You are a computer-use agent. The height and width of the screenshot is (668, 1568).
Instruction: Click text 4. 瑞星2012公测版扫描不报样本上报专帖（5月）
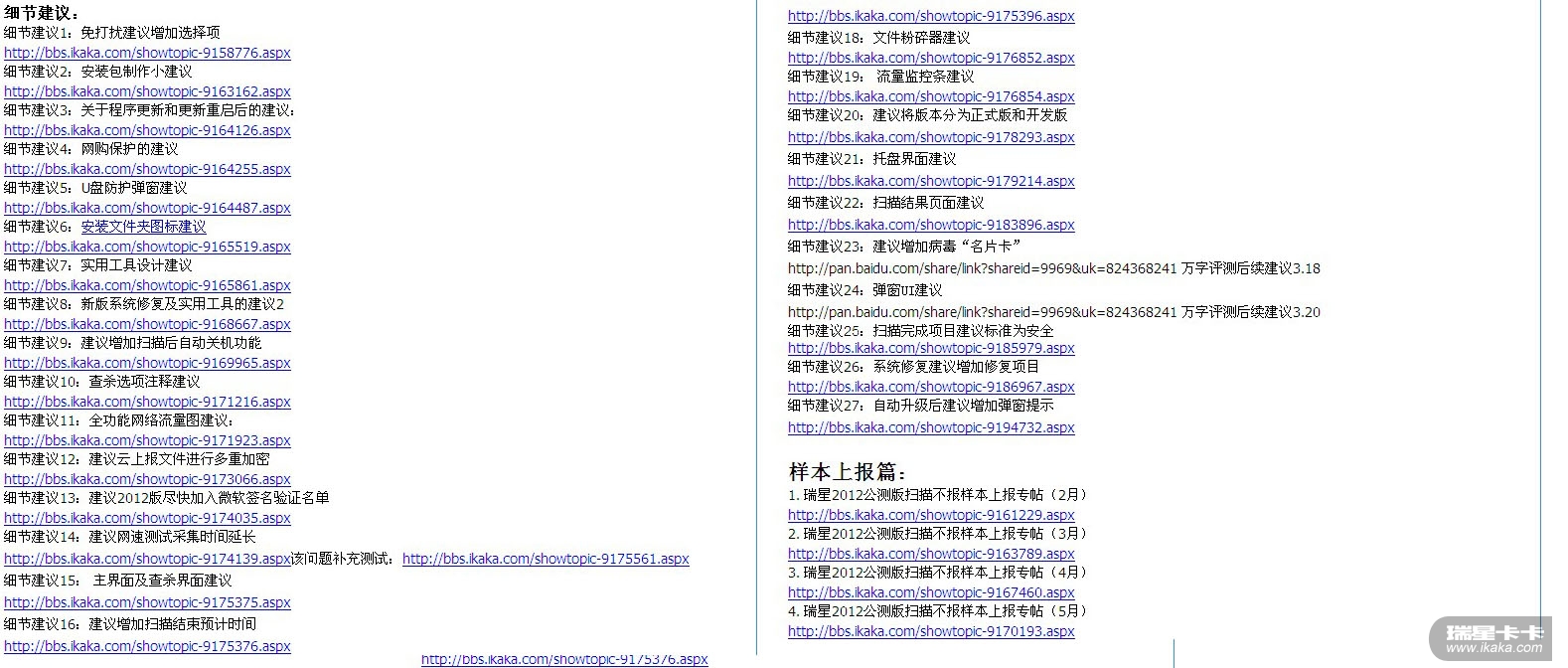[939, 611]
